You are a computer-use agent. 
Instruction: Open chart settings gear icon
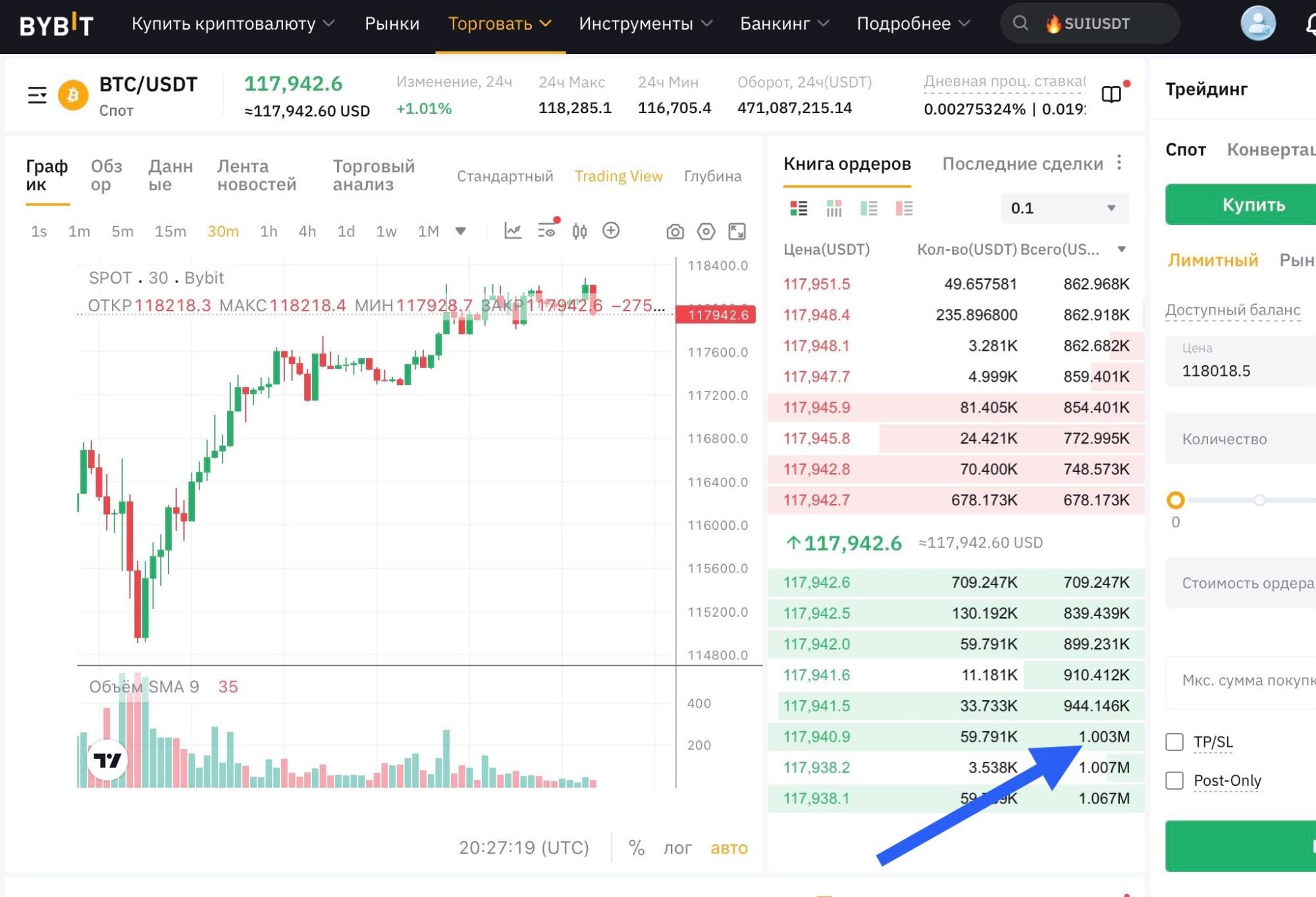click(x=706, y=232)
